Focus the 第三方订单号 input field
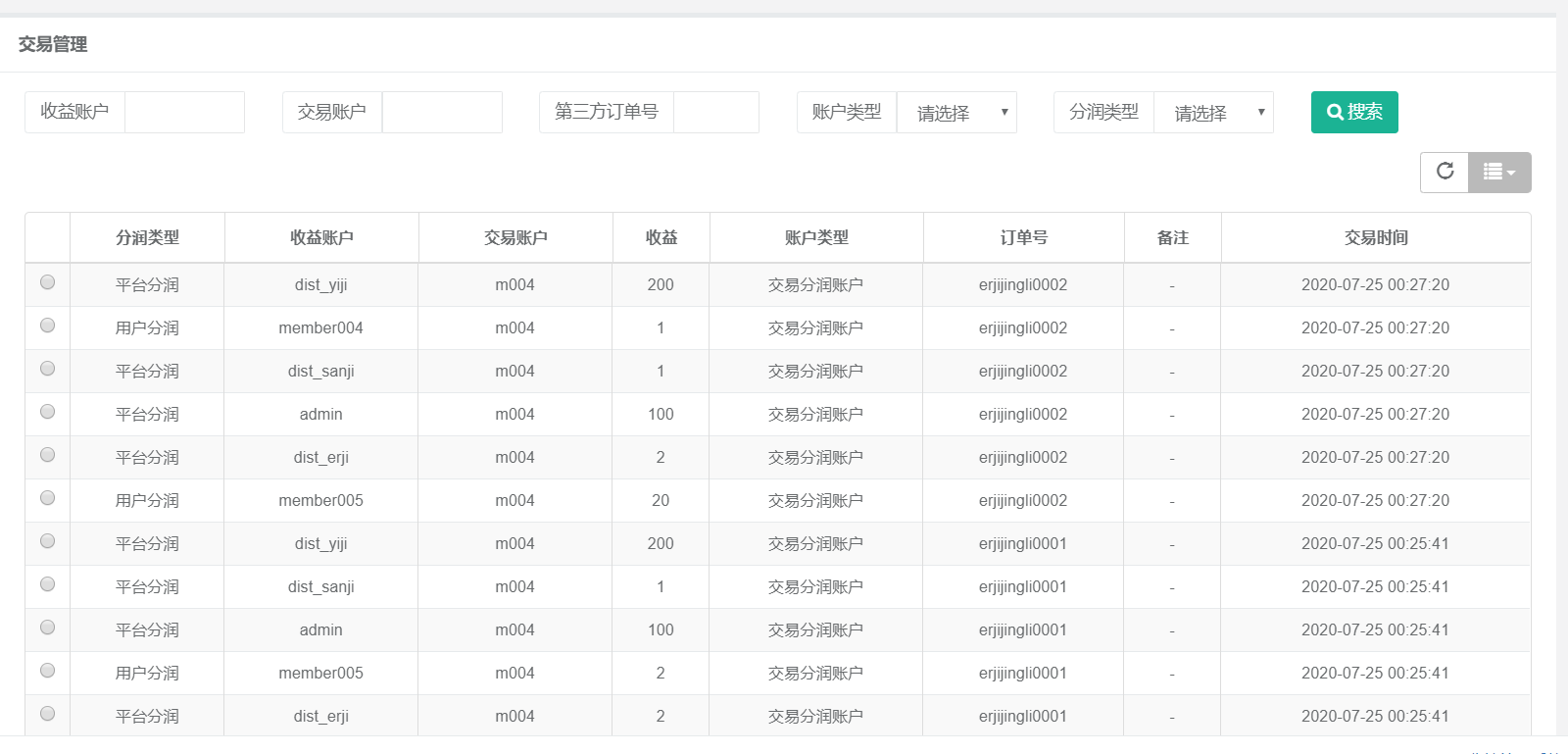1568x754 pixels. coord(716,112)
